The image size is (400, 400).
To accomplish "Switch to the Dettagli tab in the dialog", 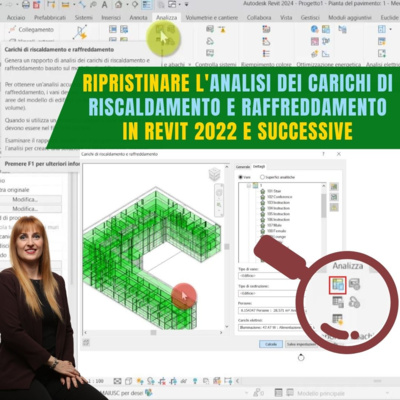I will tap(259, 166).
